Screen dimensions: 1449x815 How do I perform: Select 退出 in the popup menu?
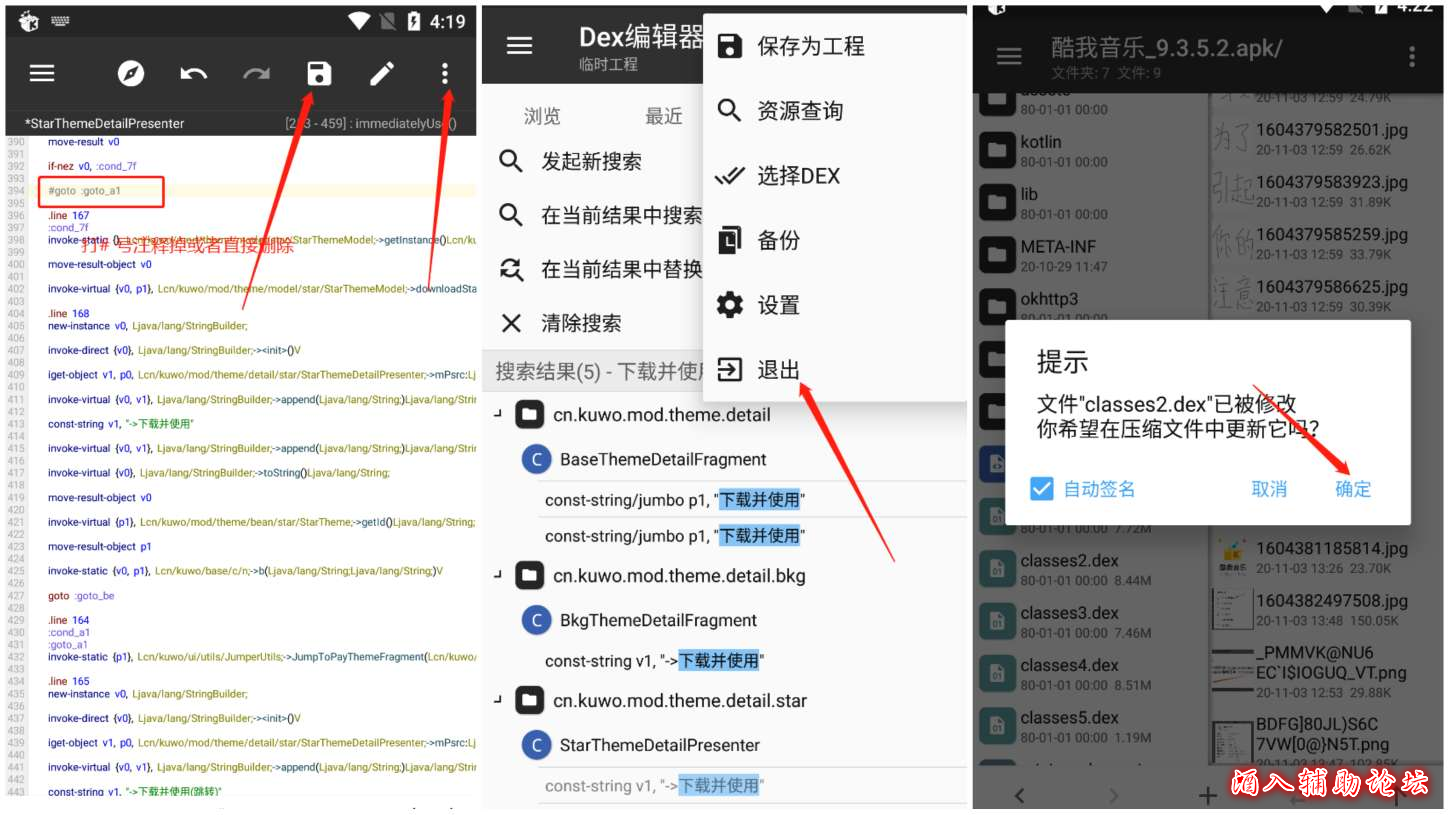click(835, 370)
